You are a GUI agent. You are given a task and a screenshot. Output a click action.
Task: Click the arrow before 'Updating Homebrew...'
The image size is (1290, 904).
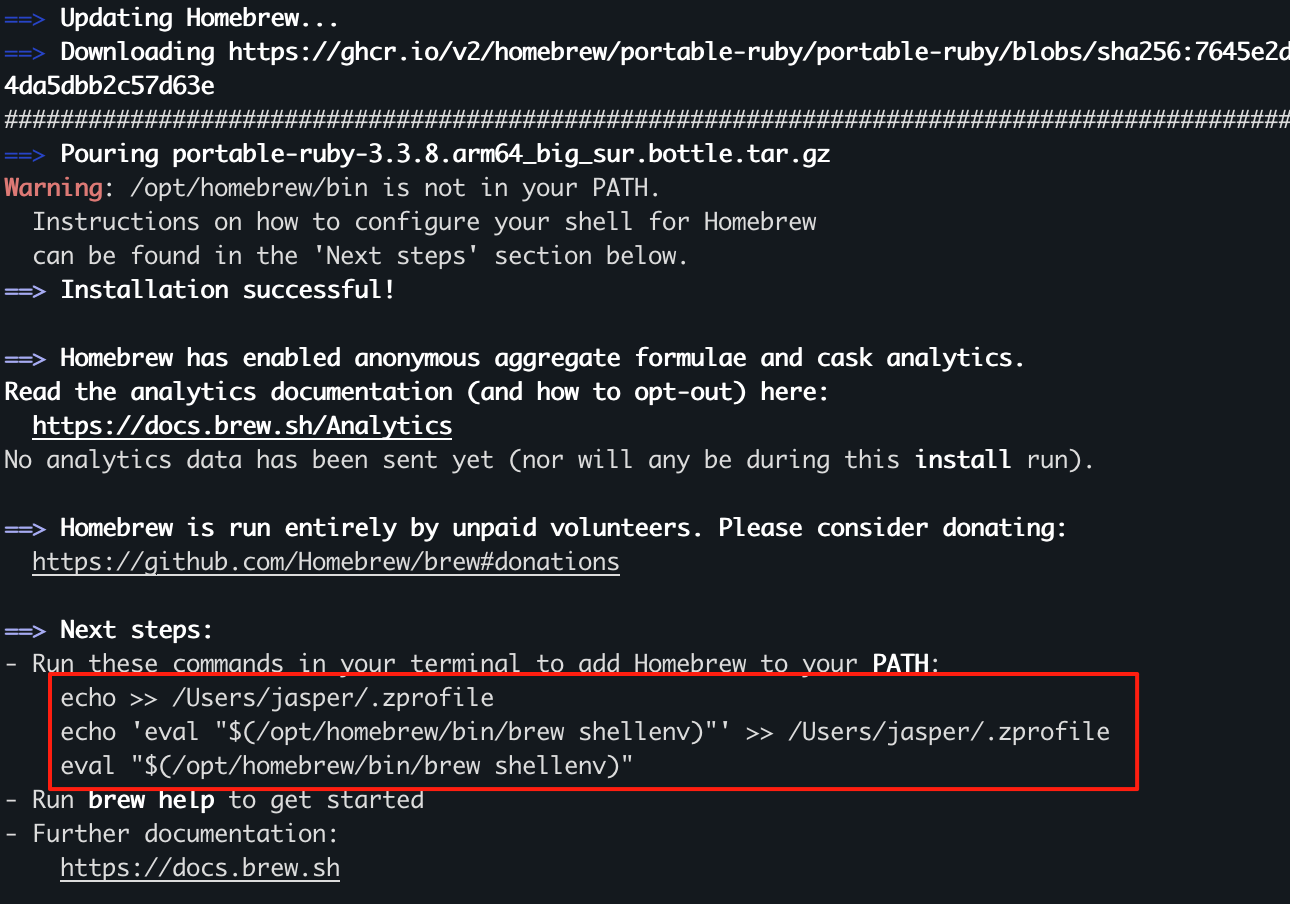(x=25, y=19)
